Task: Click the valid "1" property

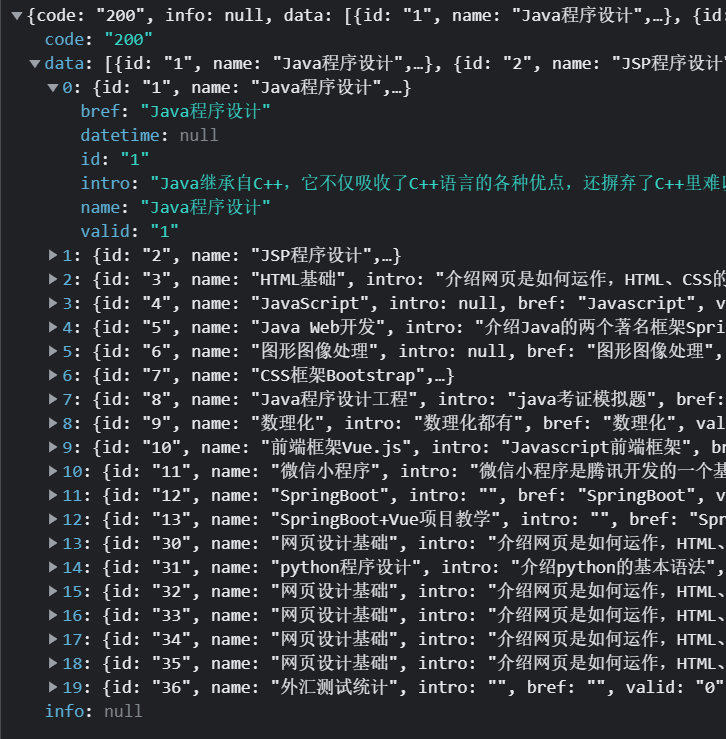Action: click(130, 231)
